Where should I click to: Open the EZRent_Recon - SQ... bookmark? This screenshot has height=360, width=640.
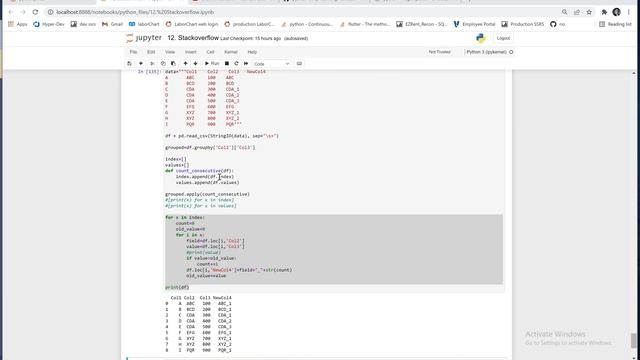422,24
